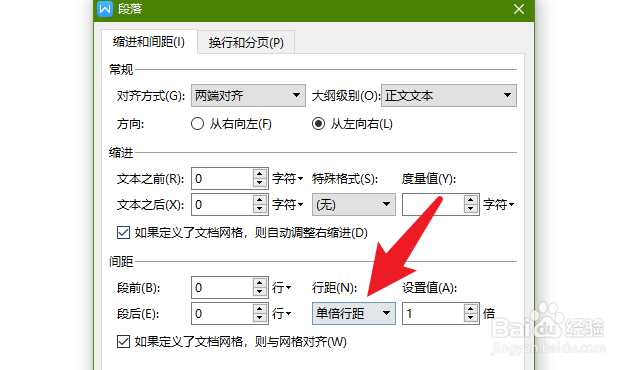Screen dimensions: 640x370
Task: Increase the 度量值 with up arrow
Action: 471,199
